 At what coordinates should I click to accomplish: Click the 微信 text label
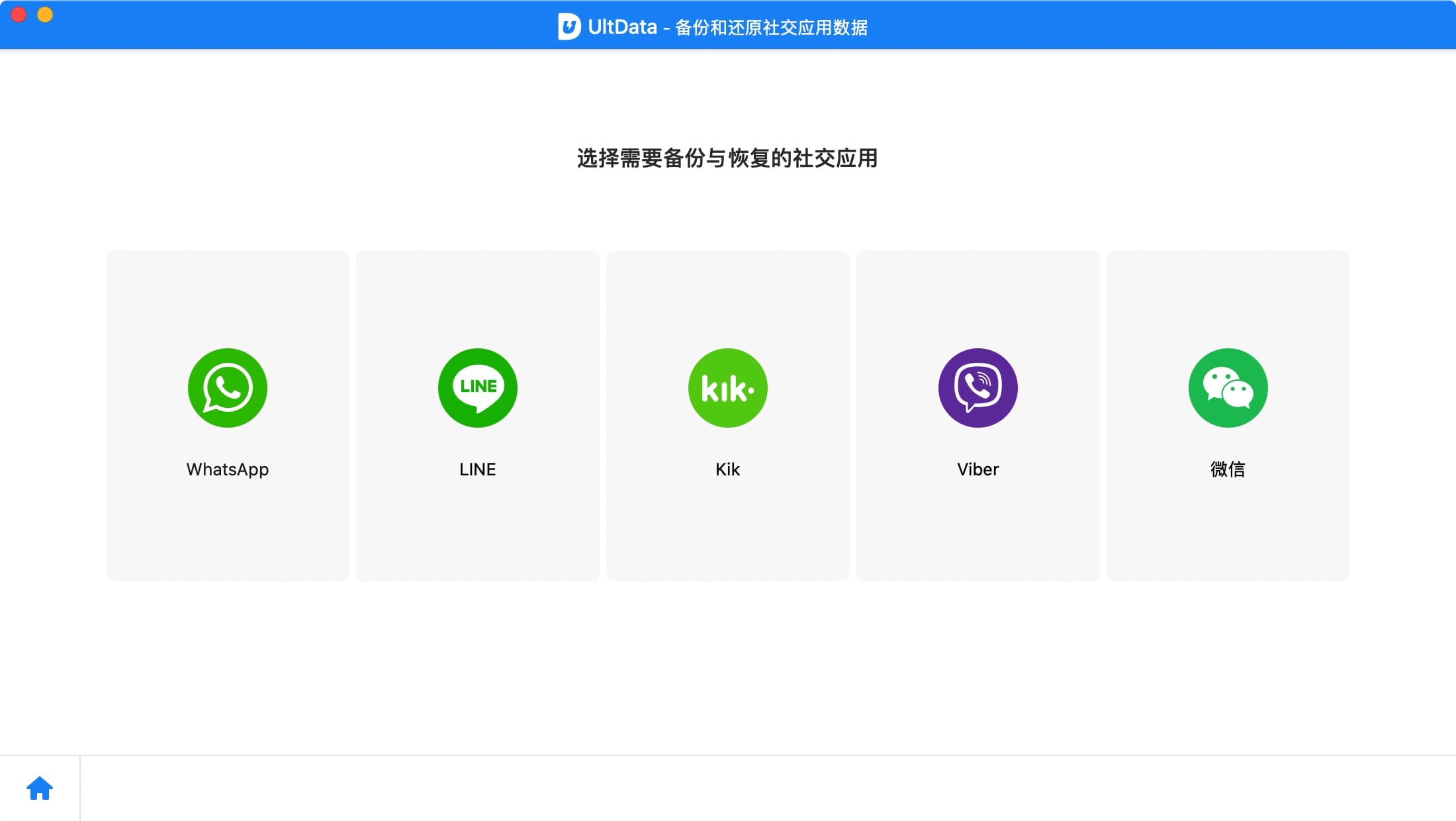pos(1228,469)
